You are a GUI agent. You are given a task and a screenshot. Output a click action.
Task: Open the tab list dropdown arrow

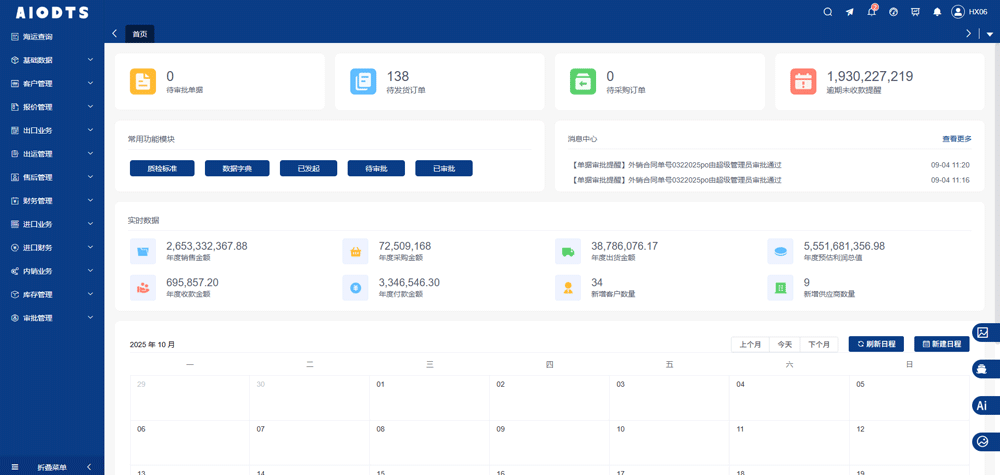(990, 34)
